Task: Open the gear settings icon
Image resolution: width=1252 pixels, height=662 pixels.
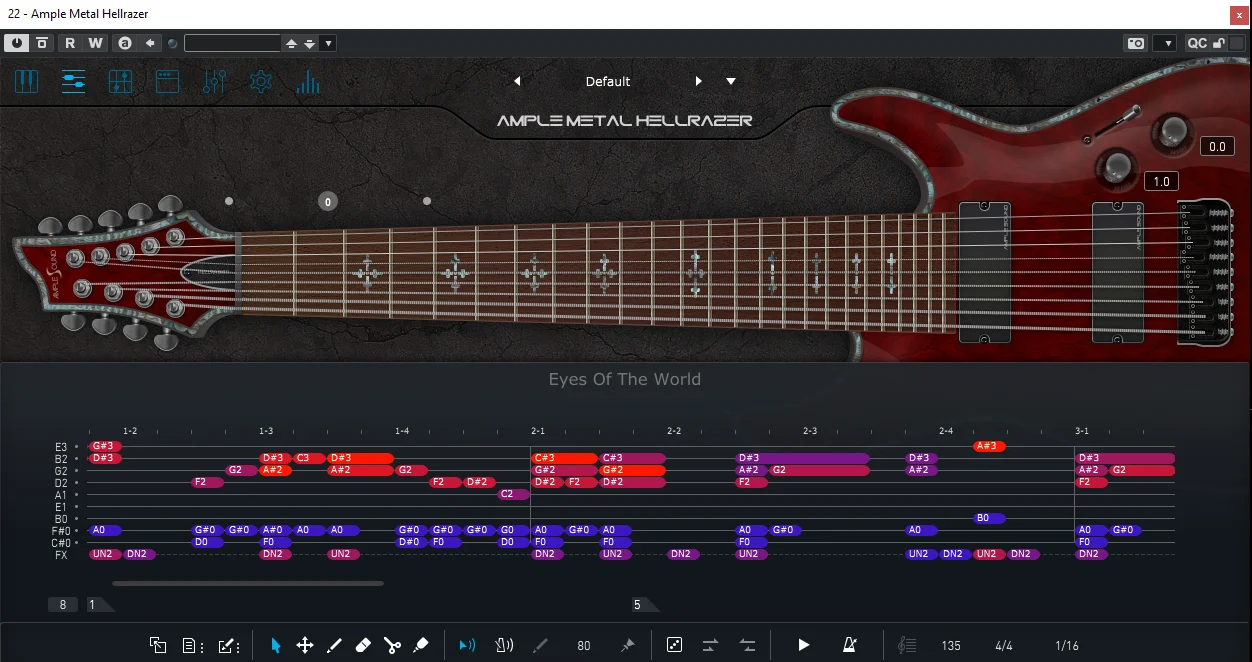Action: (x=261, y=82)
